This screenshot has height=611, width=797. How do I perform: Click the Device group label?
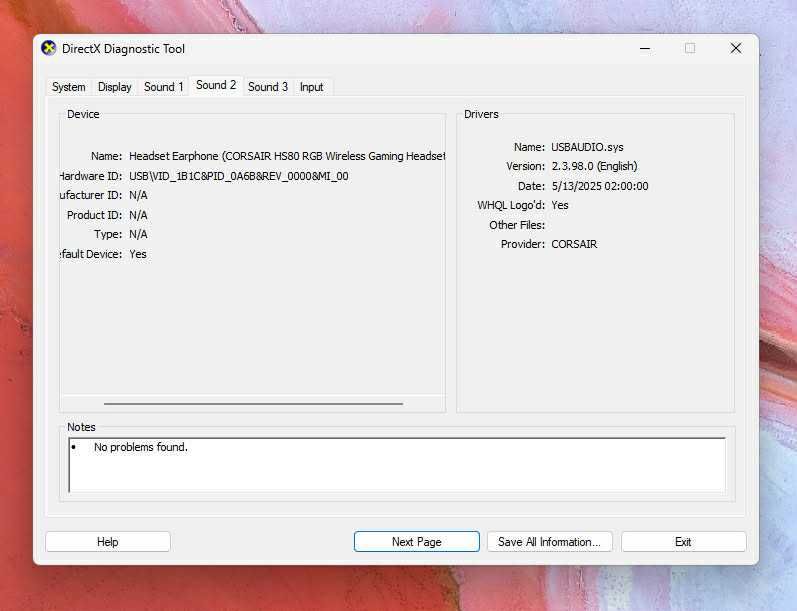click(83, 114)
